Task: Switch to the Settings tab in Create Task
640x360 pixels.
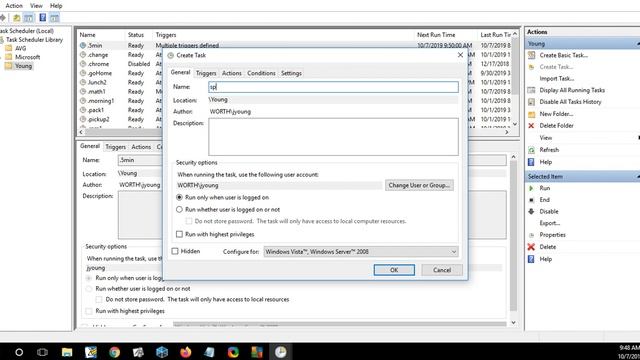Action: pos(291,73)
